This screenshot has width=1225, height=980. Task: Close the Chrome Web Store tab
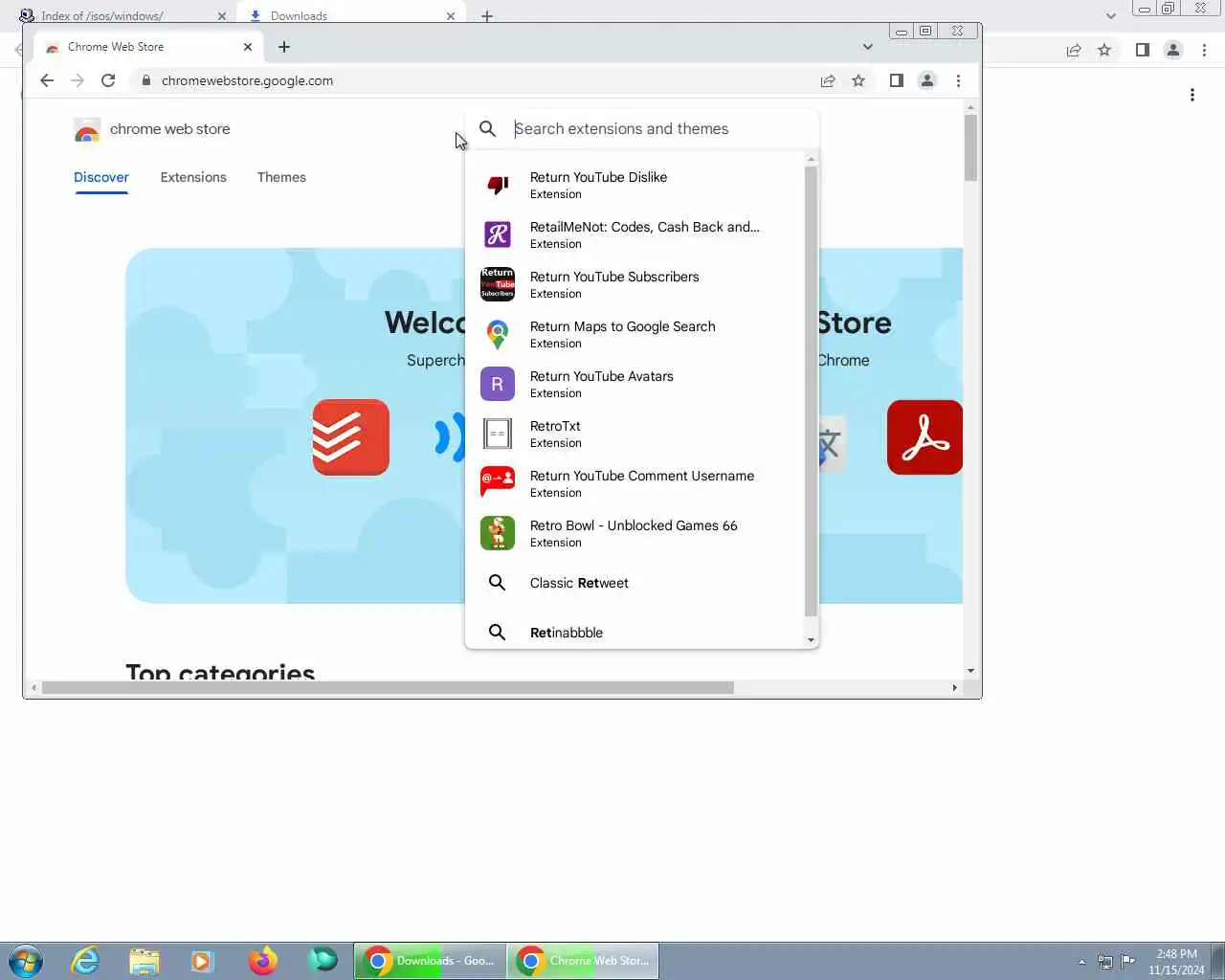pos(248,47)
